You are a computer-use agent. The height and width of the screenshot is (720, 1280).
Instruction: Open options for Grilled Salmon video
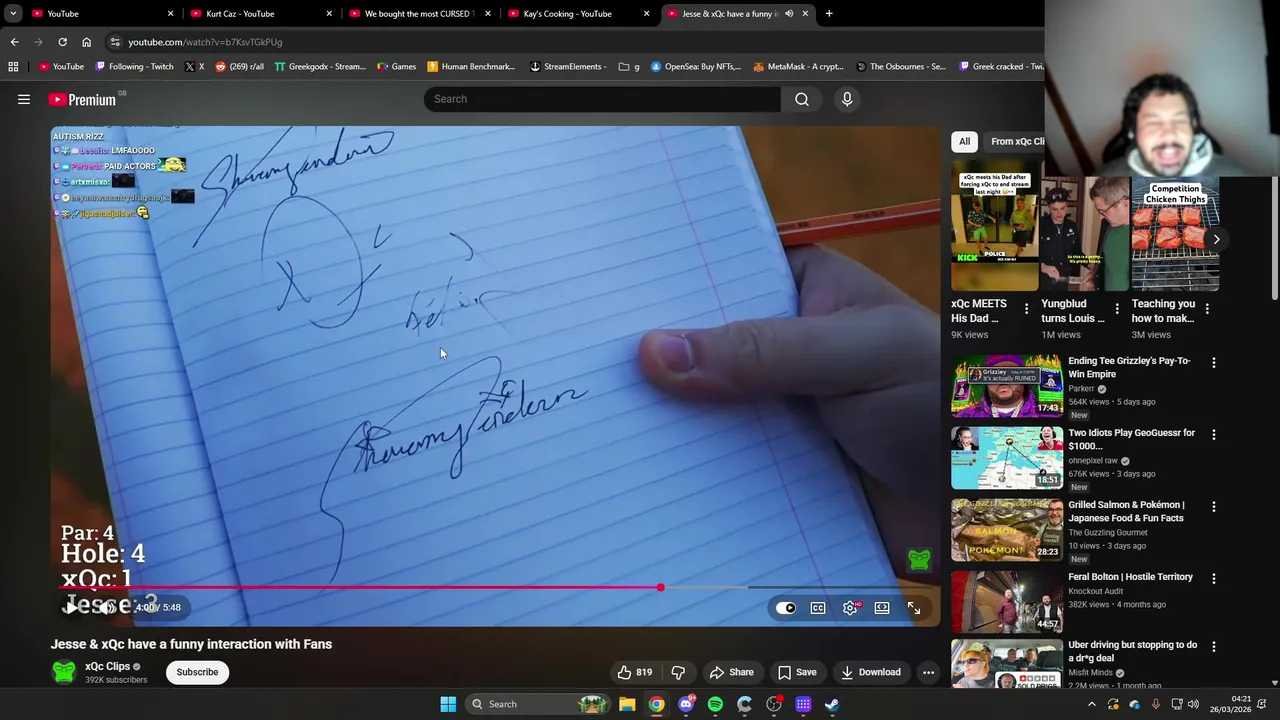pyautogui.click(x=1214, y=507)
